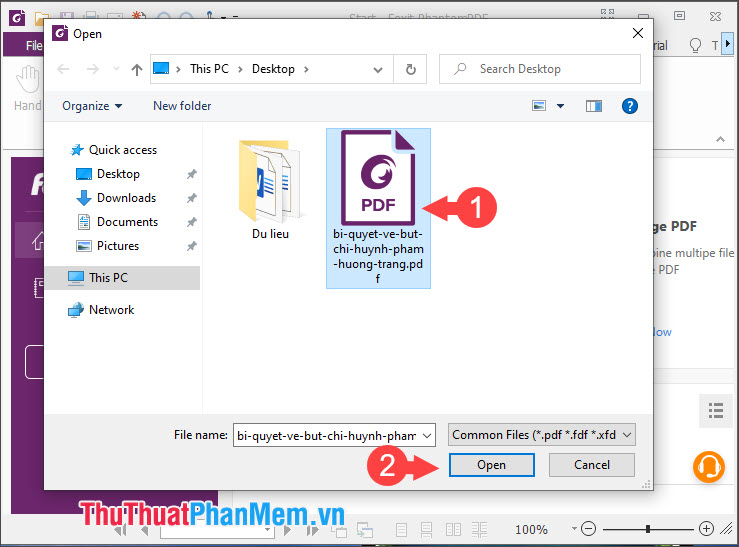This screenshot has width=739, height=547.
Task: Click pin icon beside Documents
Action: click(x=191, y=222)
